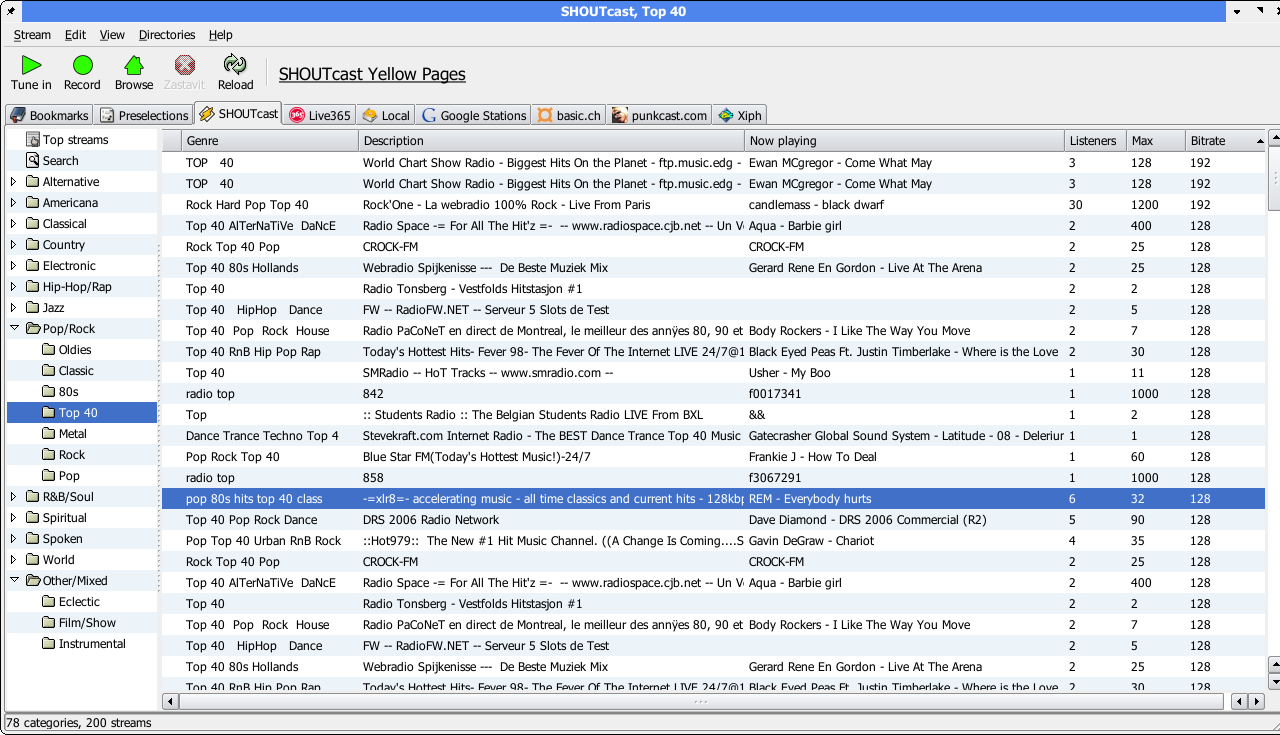Click the Live365 logo icon
This screenshot has height=735, width=1280.
click(x=297, y=115)
